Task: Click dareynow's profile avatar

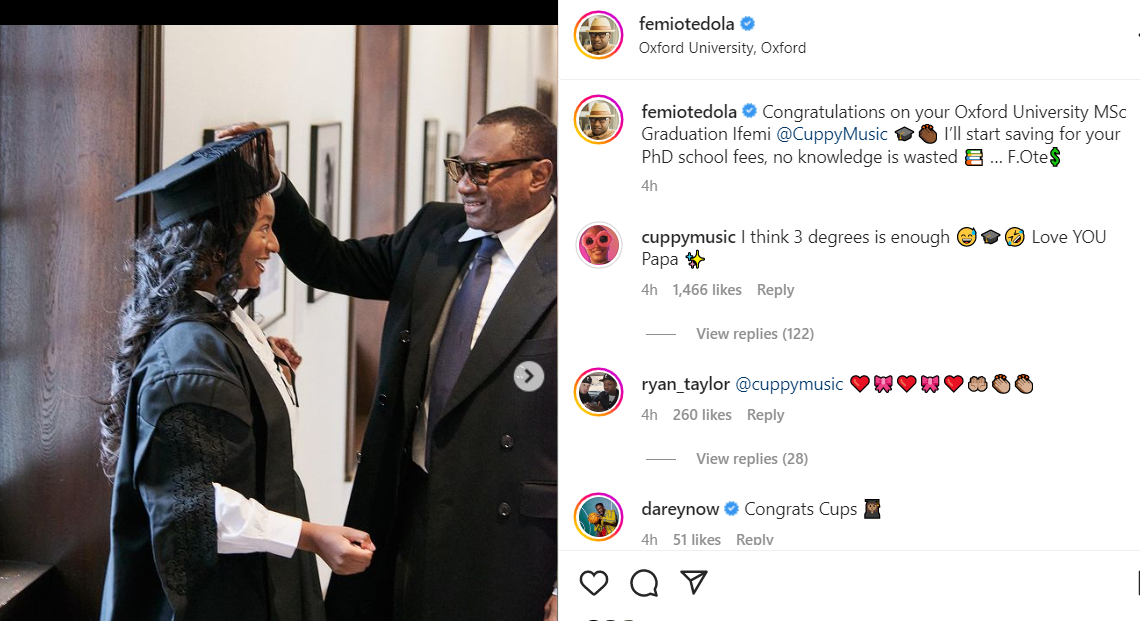Action: tap(599, 517)
